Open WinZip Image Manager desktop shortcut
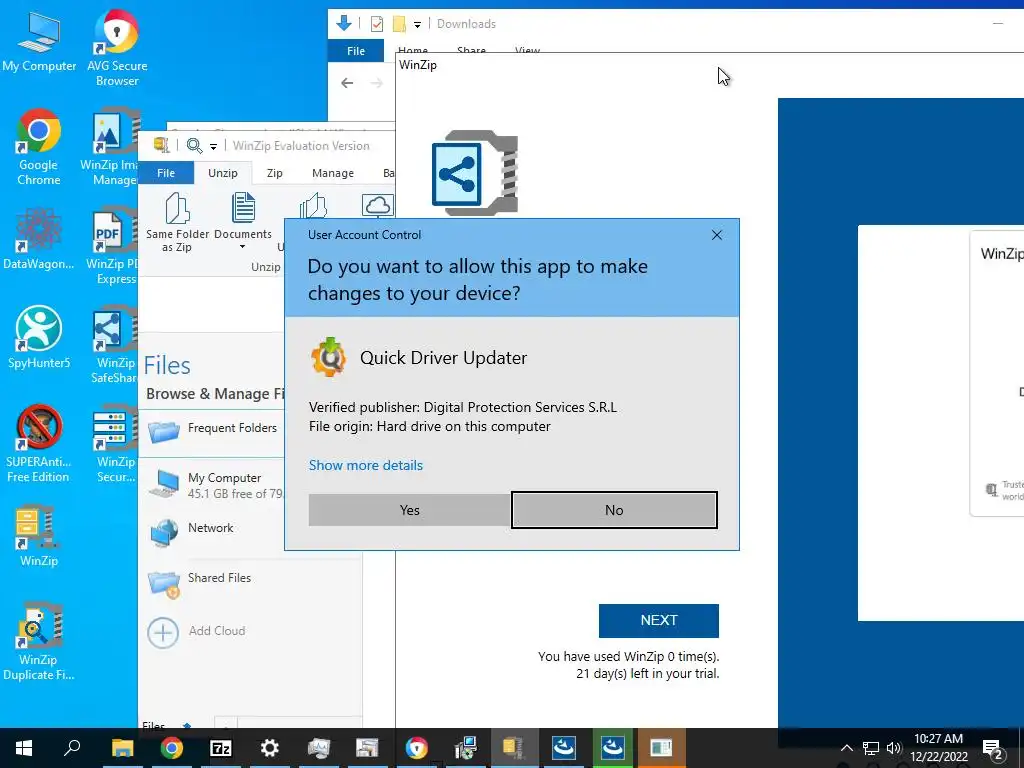1024x768 pixels. pyautogui.click(x=111, y=147)
